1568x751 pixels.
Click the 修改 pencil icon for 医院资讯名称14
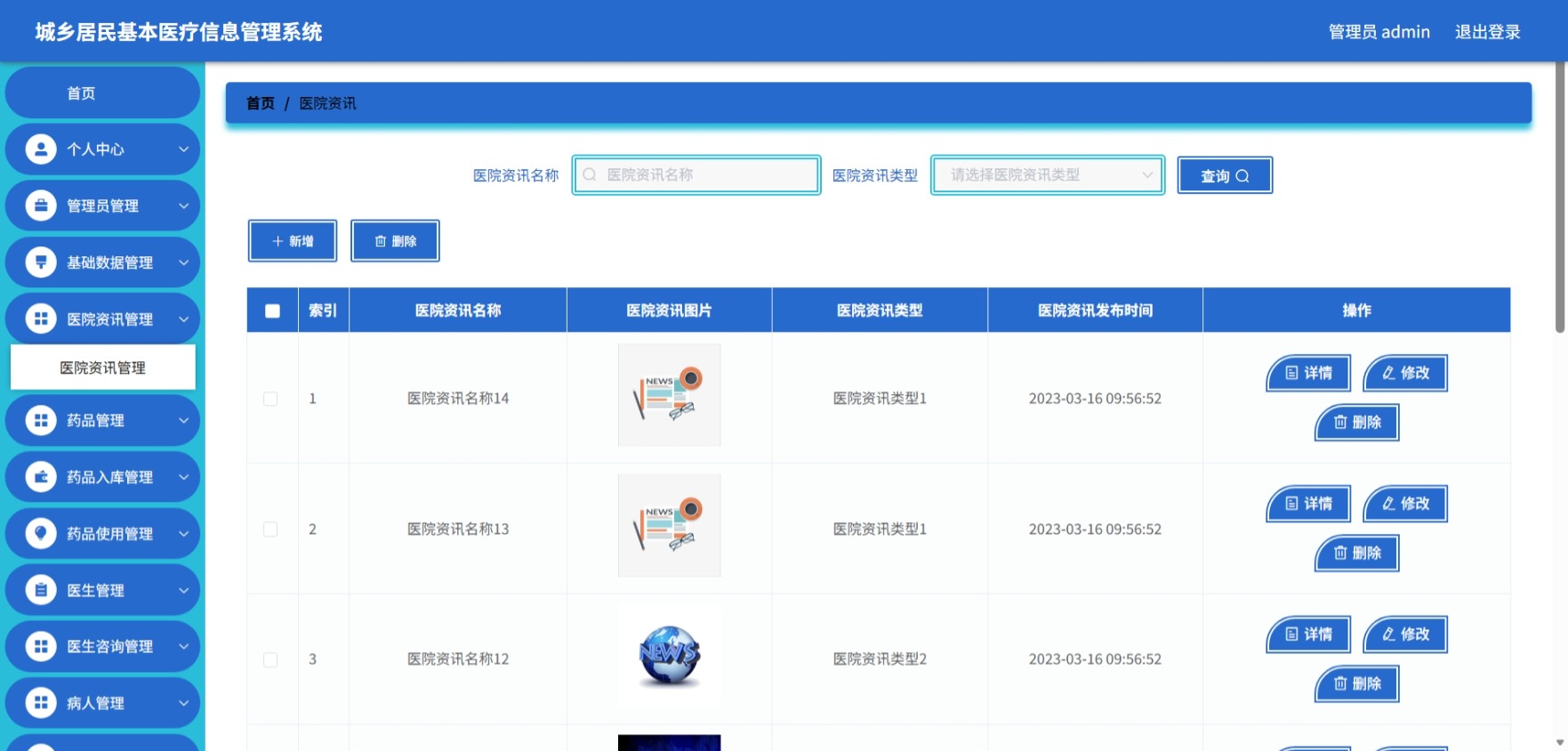tap(1389, 373)
